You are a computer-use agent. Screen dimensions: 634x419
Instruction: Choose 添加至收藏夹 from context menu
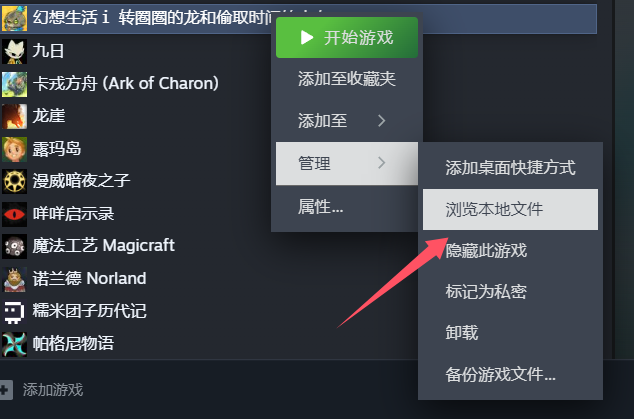347,78
